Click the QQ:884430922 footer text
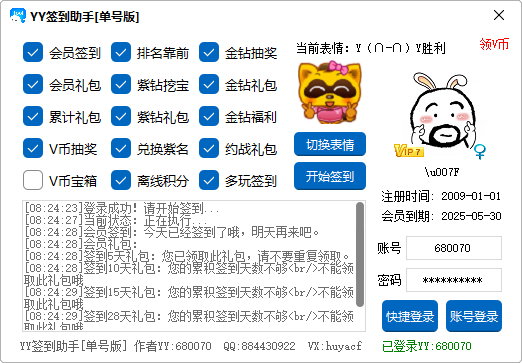The width and height of the screenshot is (522, 363). (x=259, y=346)
